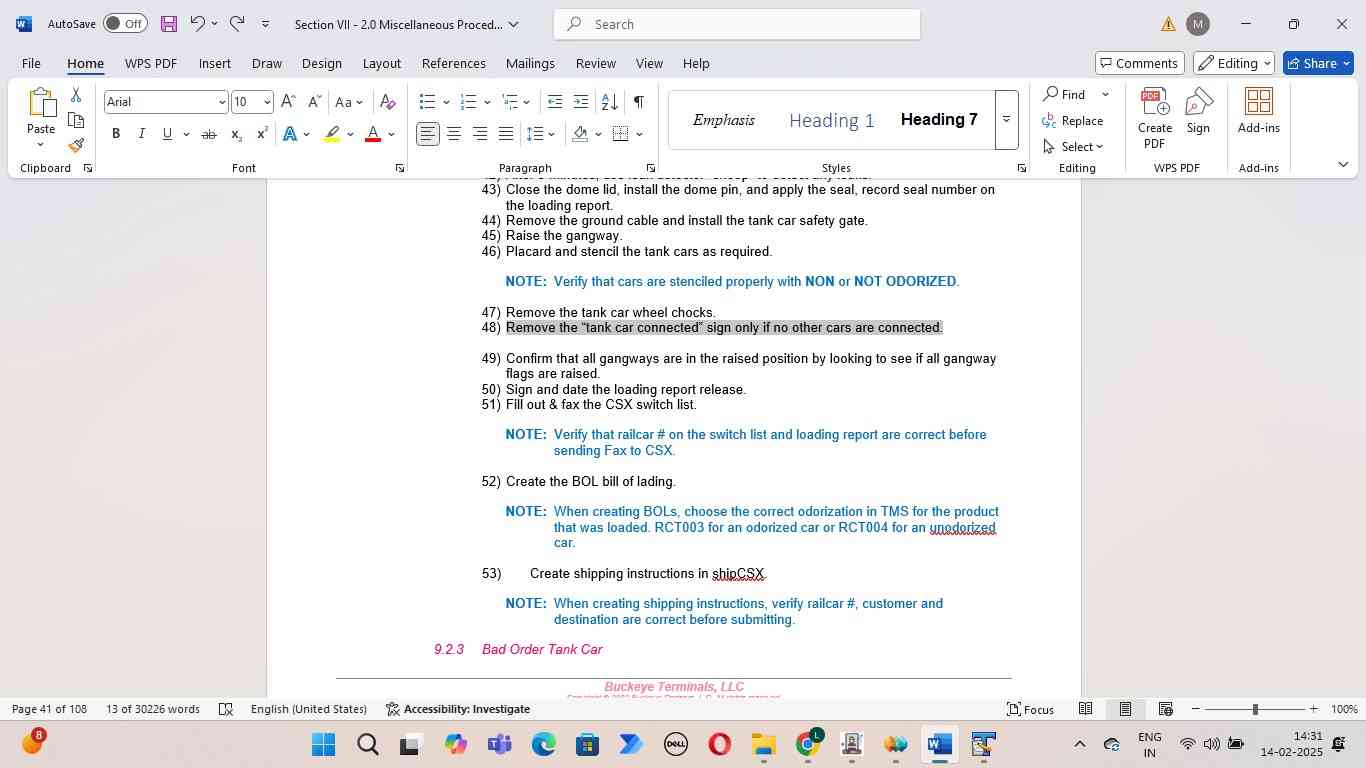Apply the Heading 1 style
Screen dimensions: 1366x768
[x=832, y=120]
